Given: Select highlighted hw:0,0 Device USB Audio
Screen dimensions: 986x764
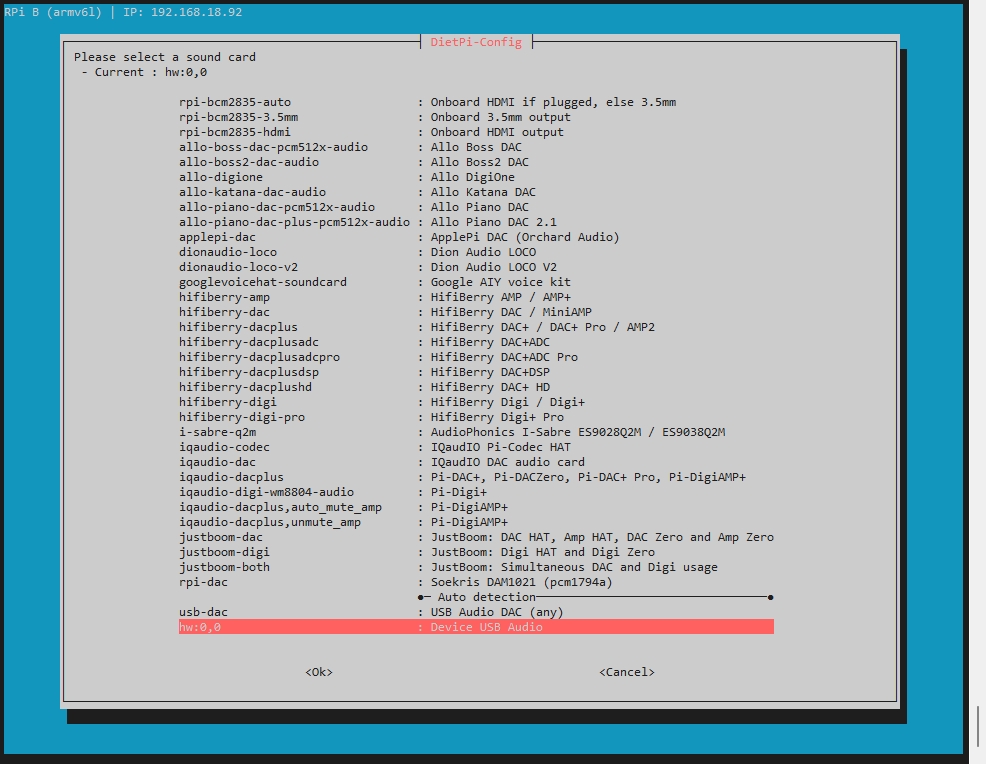Looking at the screenshot, I should coord(476,627).
